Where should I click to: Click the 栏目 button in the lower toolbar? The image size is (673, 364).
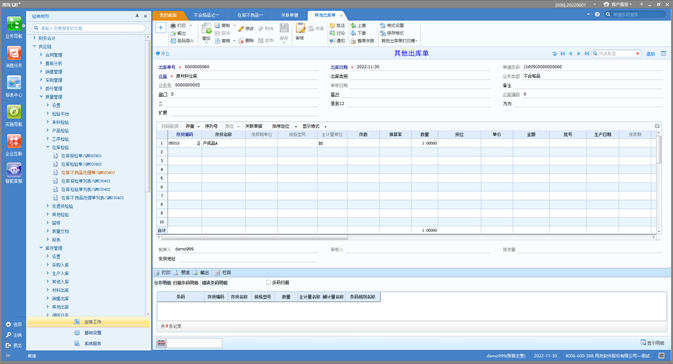pyautogui.click(x=223, y=273)
